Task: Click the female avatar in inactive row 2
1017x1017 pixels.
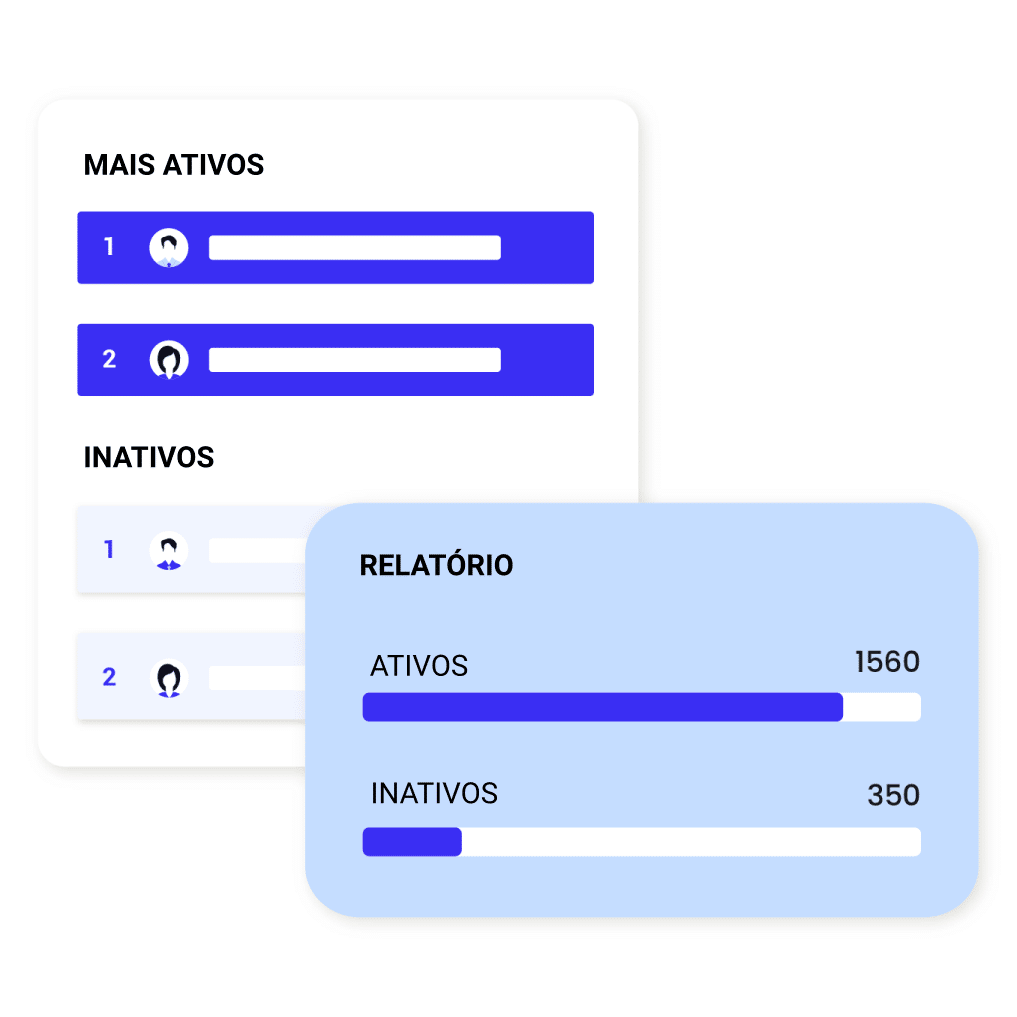Action: tap(169, 678)
